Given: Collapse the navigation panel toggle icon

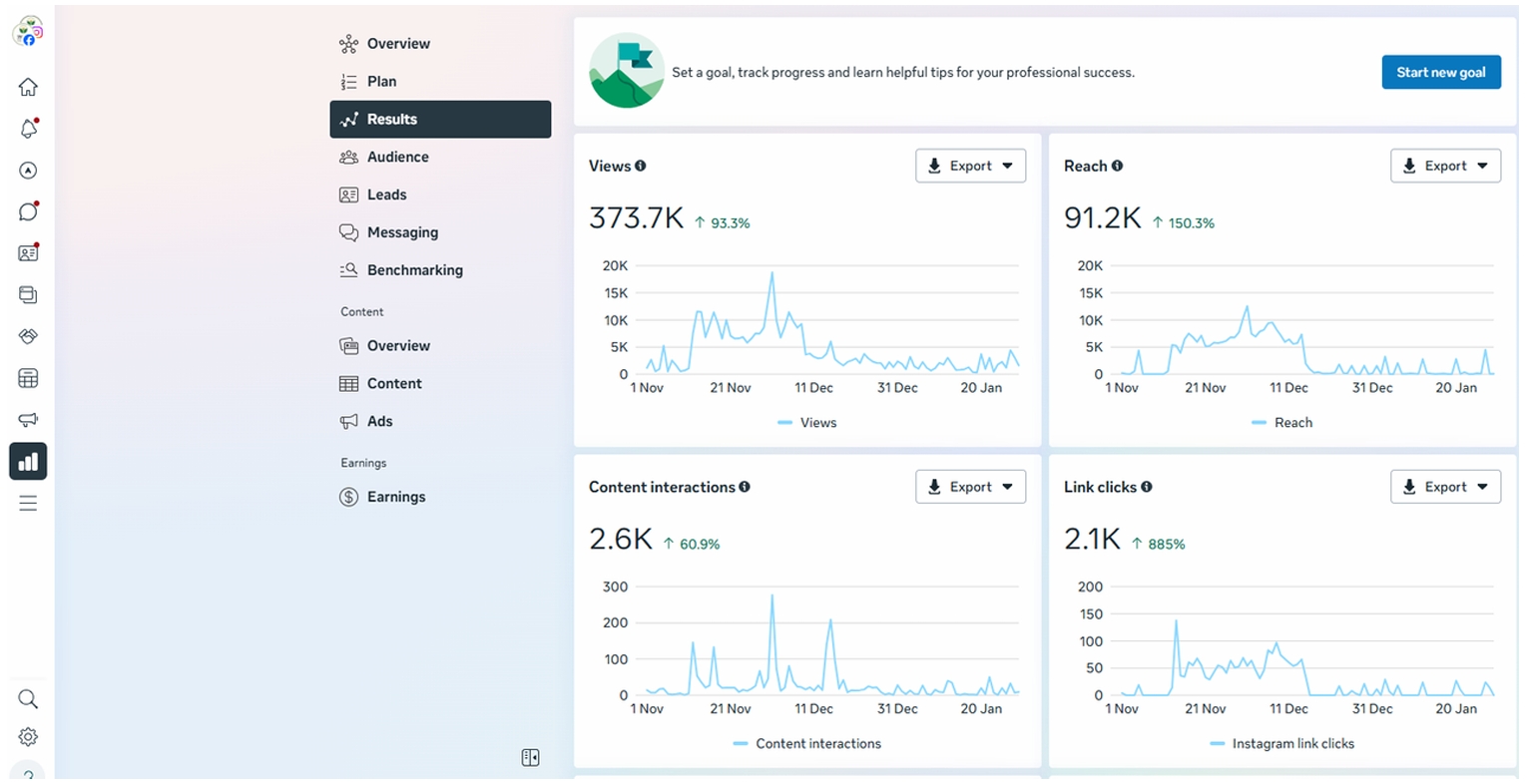Looking at the screenshot, I should point(530,758).
